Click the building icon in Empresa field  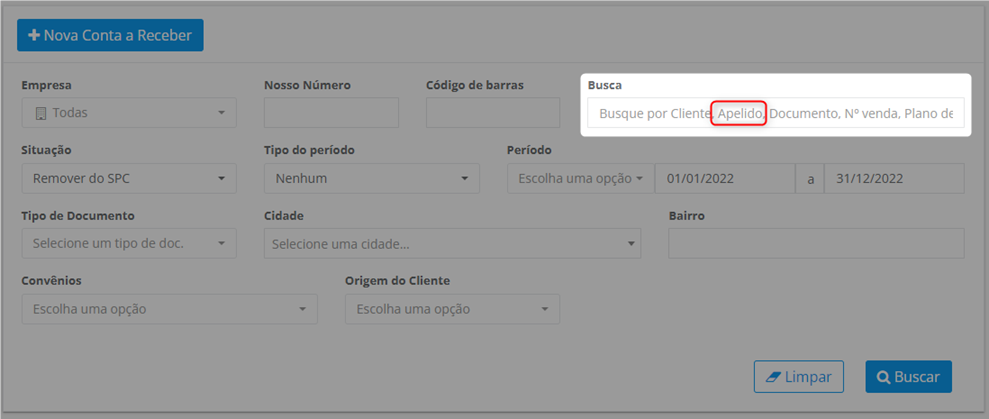point(41,113)
